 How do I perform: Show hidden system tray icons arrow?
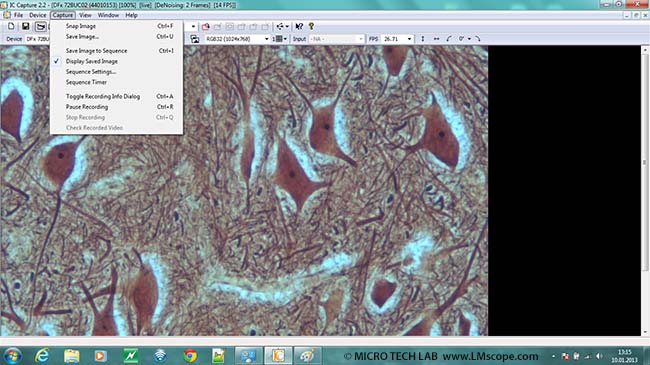554,356
